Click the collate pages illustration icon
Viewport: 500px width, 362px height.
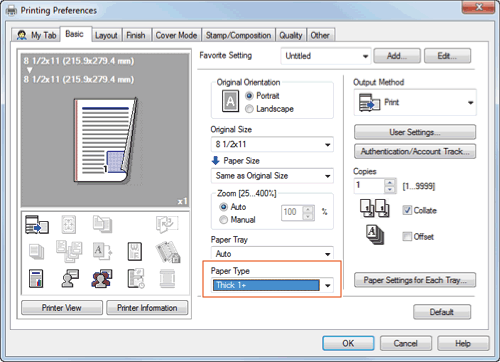tap(374, 208)
